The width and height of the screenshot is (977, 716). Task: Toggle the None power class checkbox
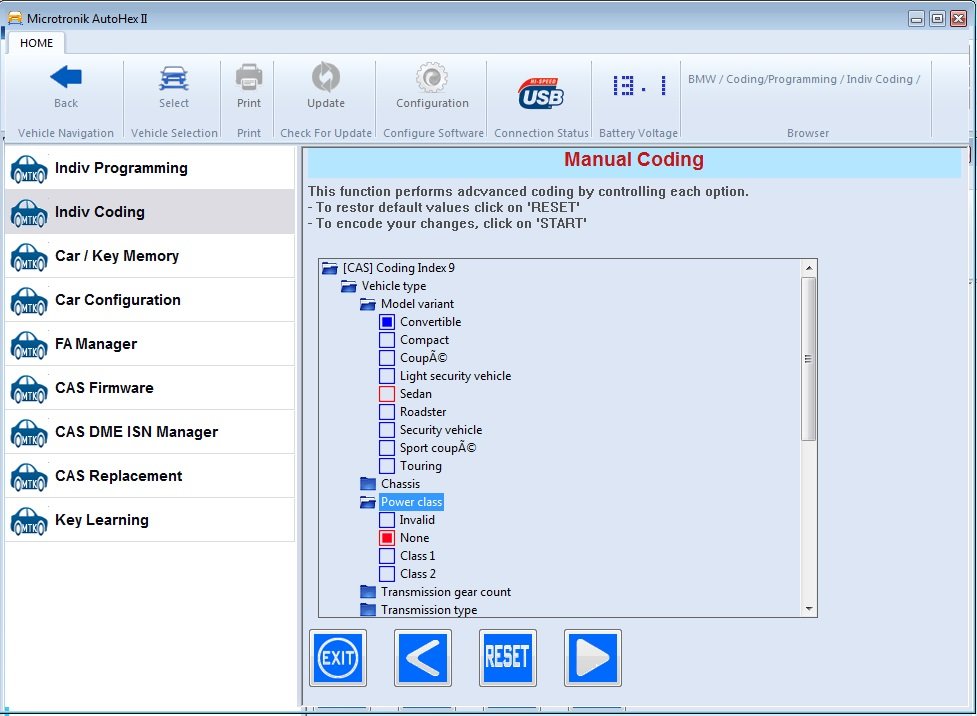(387, 538)
